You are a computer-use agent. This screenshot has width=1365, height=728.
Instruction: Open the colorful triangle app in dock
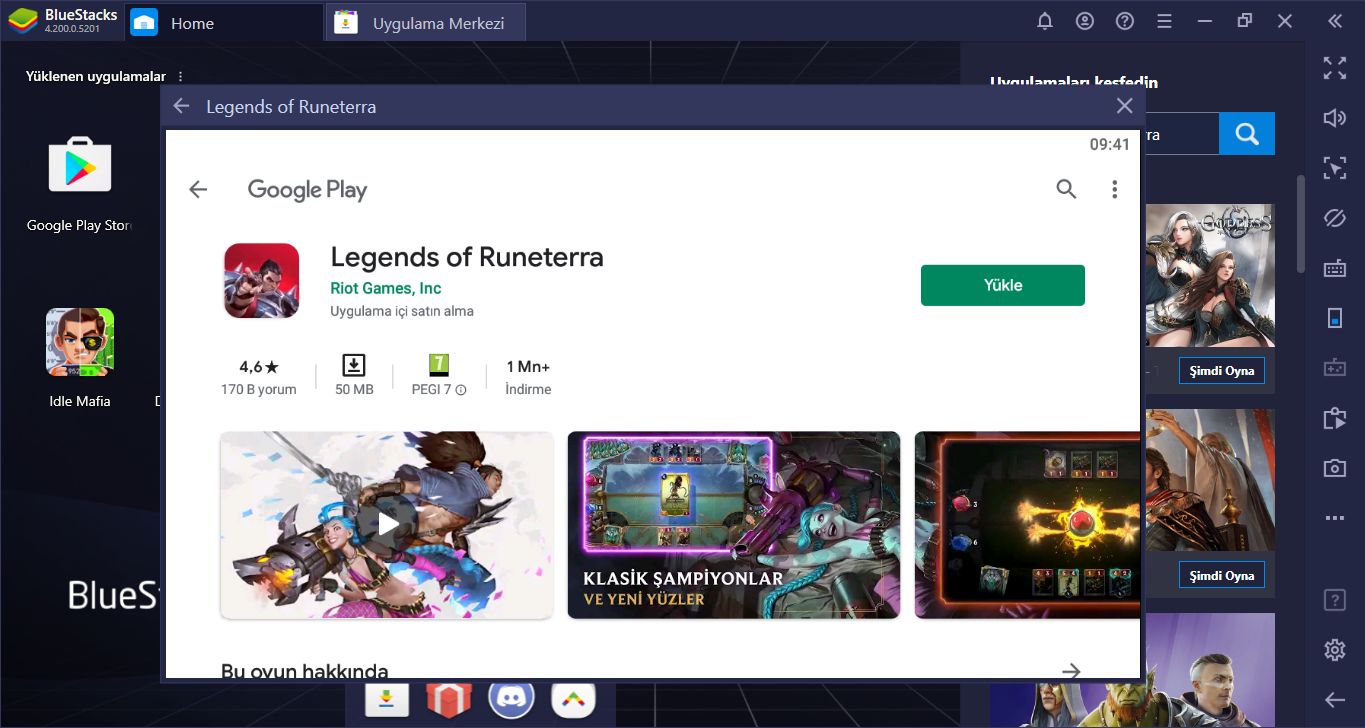(572, 700)
